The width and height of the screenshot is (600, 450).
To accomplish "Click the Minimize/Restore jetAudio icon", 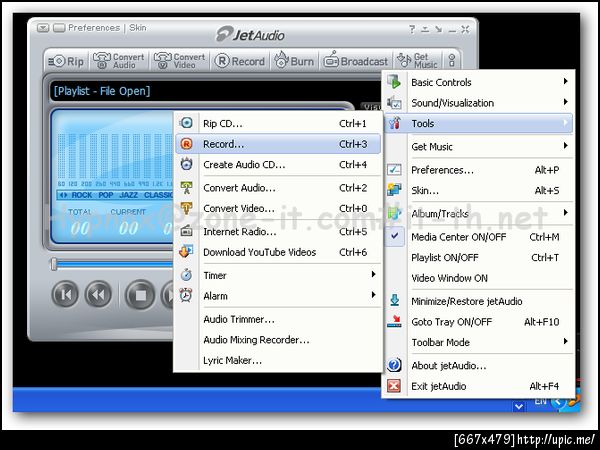I will (x=395, y=301).
